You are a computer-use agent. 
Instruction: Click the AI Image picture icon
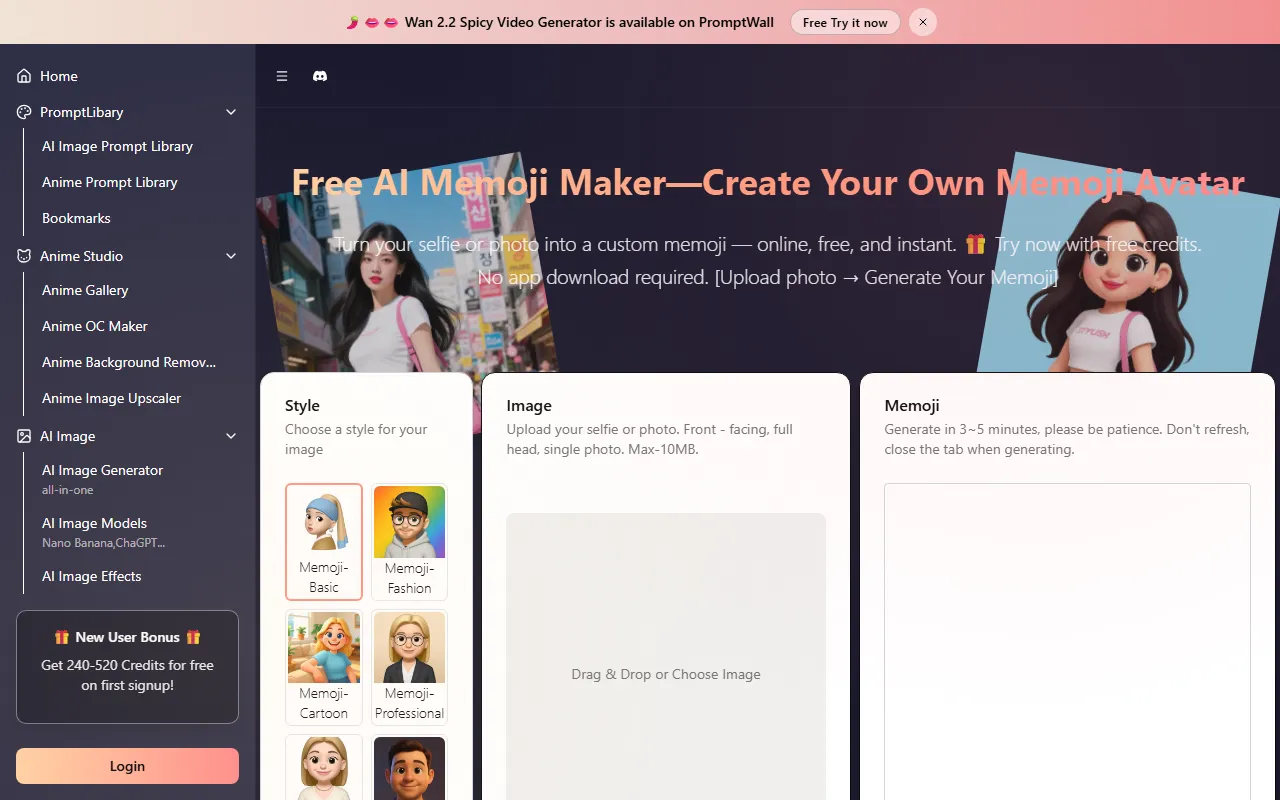[x=24, y=436]
